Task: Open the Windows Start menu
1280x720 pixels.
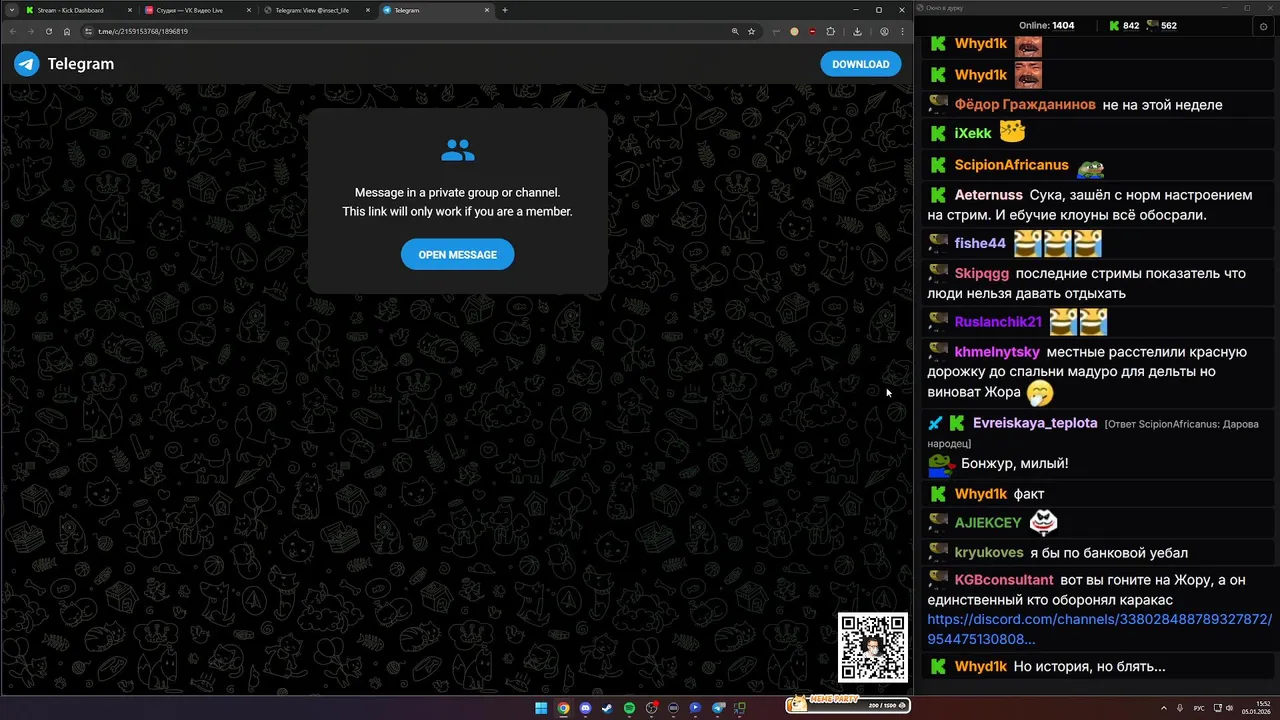Action: tap(541, 708)
